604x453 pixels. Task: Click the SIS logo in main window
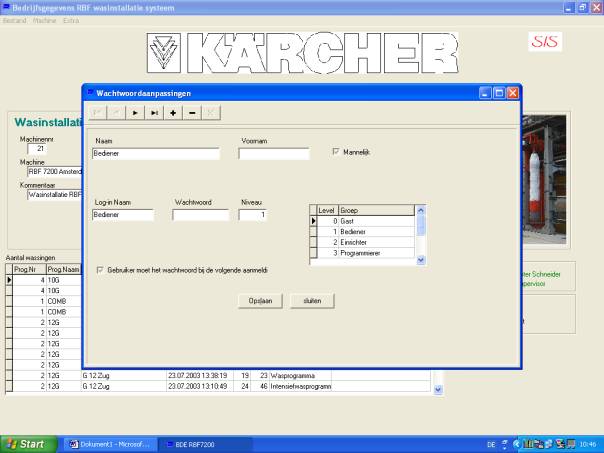(545, 42)
